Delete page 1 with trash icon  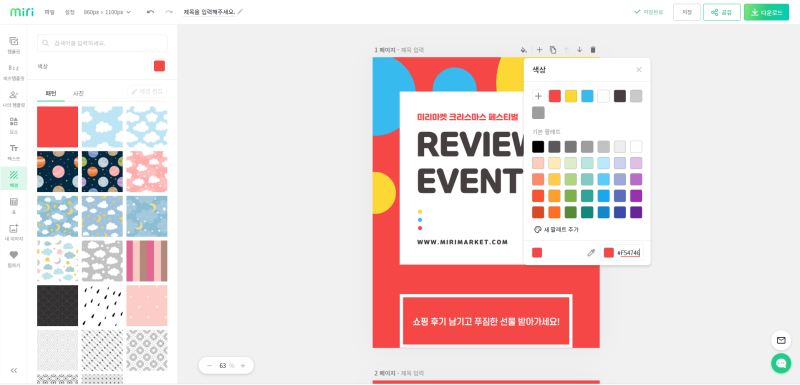click(593, 49)
